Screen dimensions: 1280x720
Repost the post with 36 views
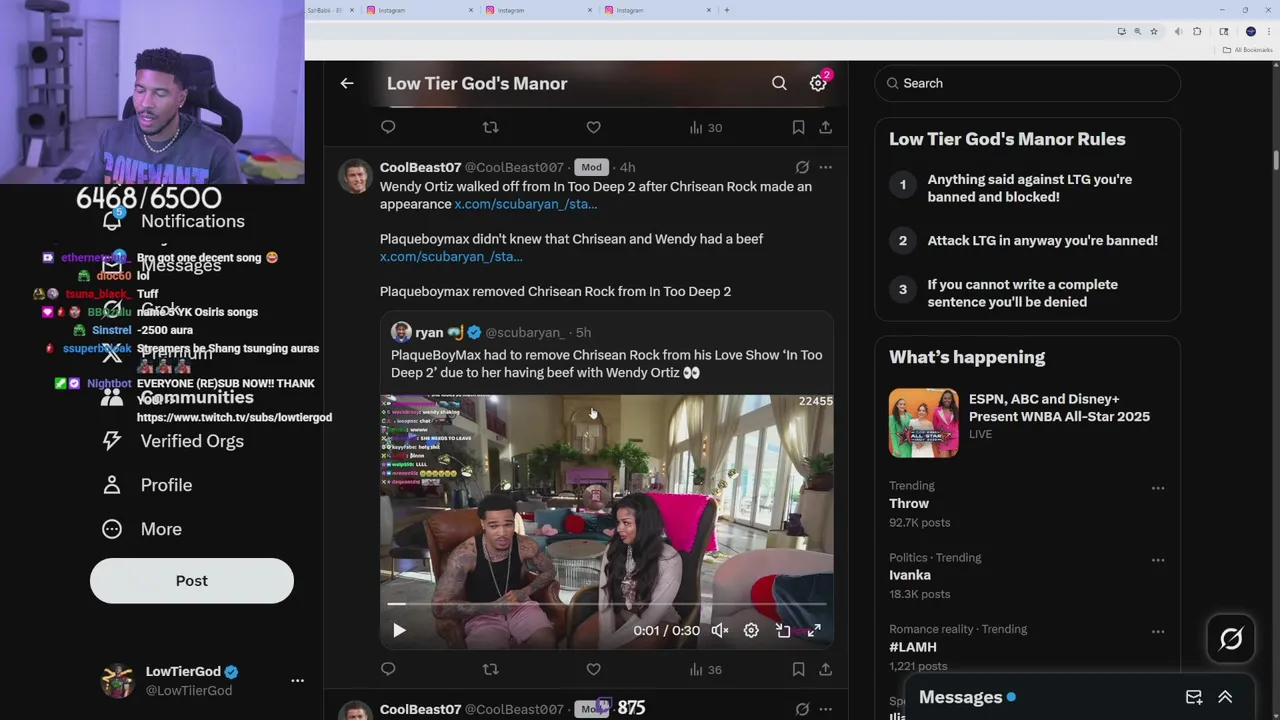(490, 669)
